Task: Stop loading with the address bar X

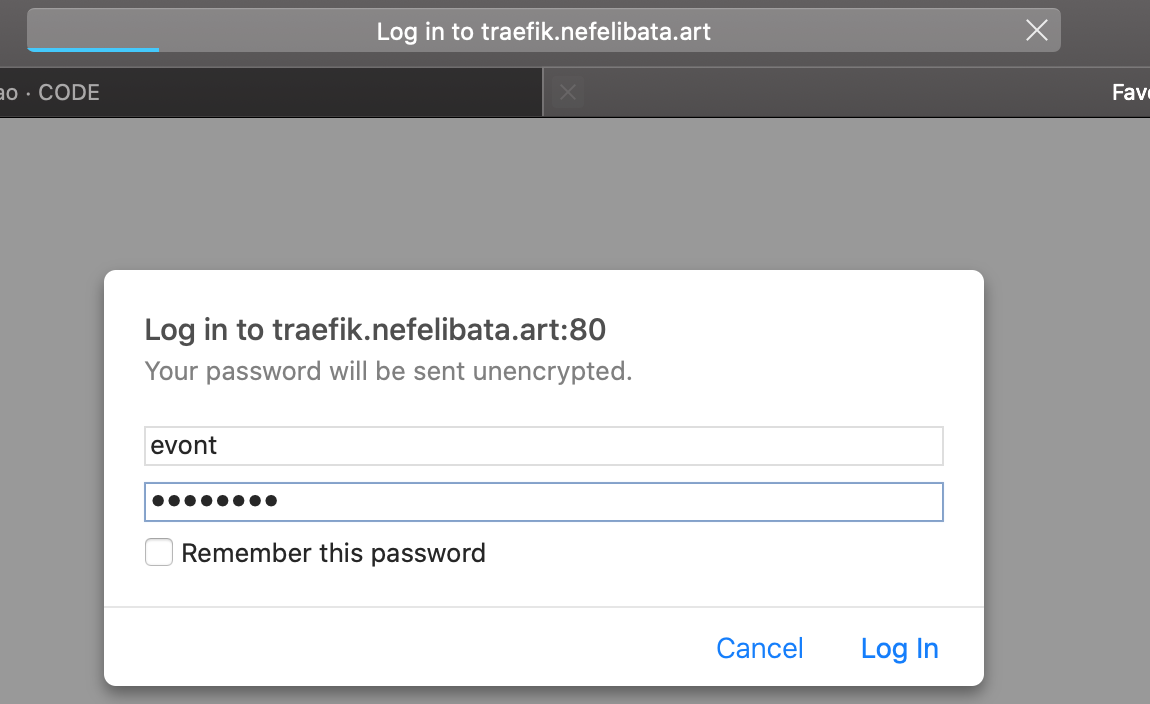Action: tap(1037, 31)
